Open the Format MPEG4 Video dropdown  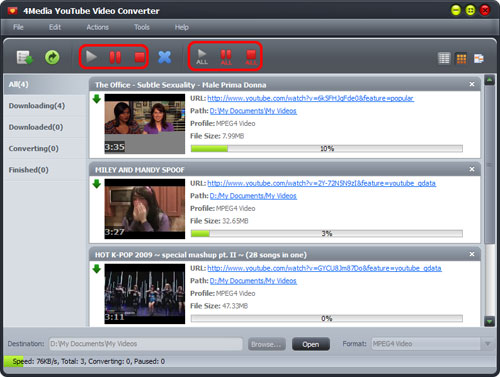(432, 344)
